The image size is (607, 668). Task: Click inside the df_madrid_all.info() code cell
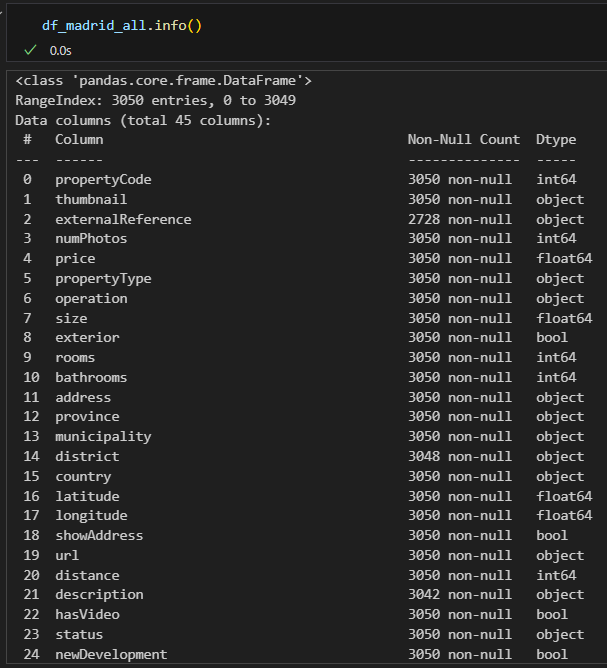tap(122, 25)
